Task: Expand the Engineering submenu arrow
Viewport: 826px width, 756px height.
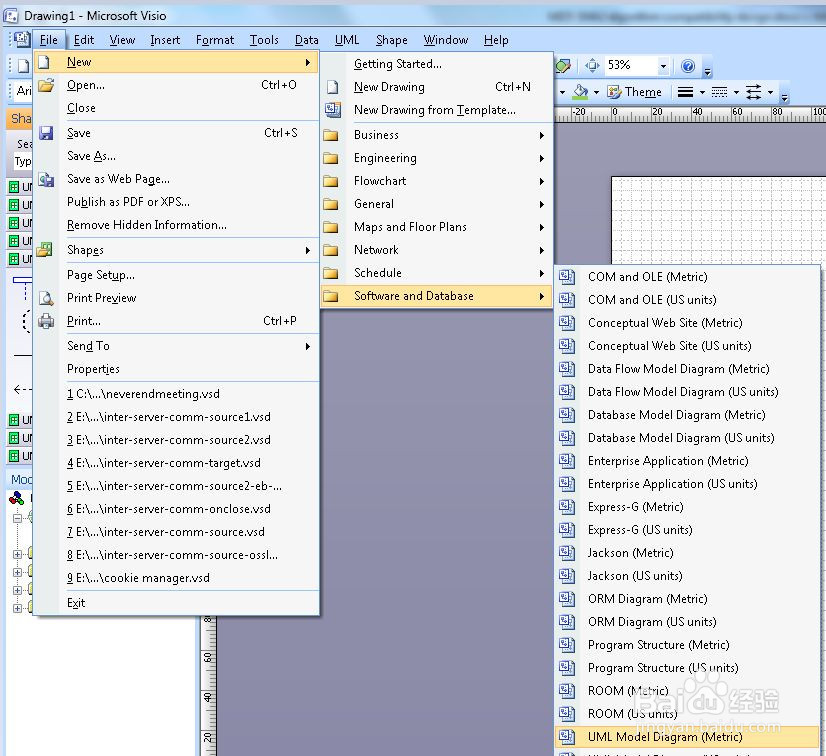Action: point(542,158)
